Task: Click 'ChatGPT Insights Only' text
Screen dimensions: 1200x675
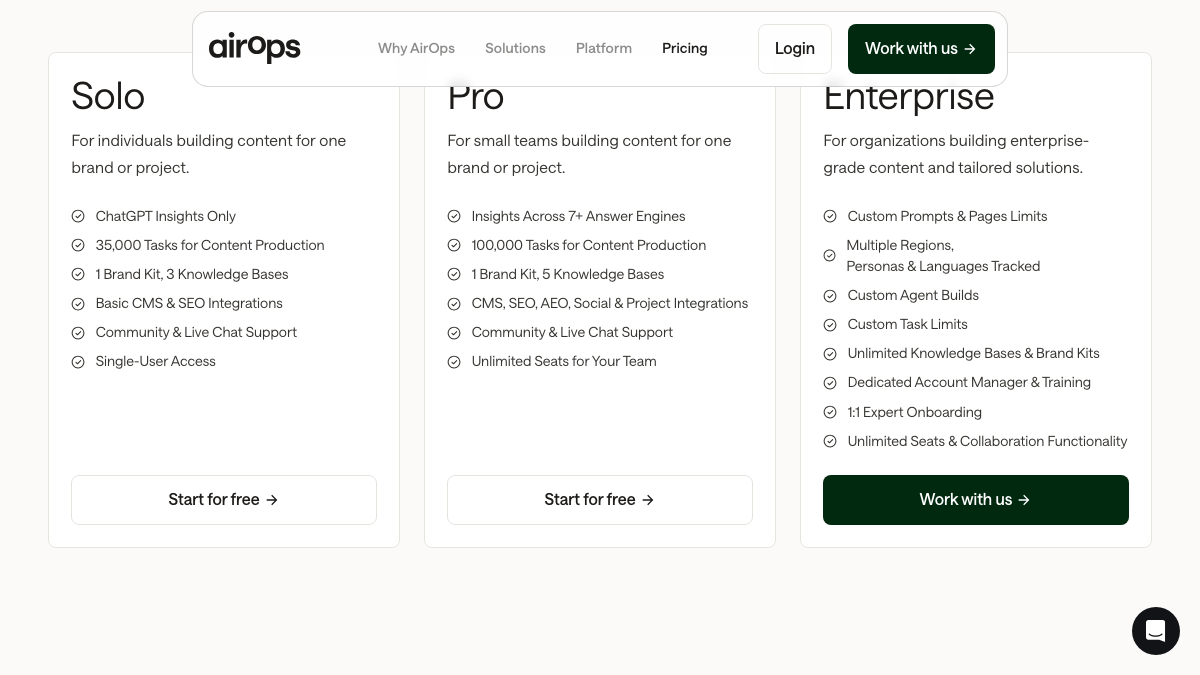Action: pos(166,216)
